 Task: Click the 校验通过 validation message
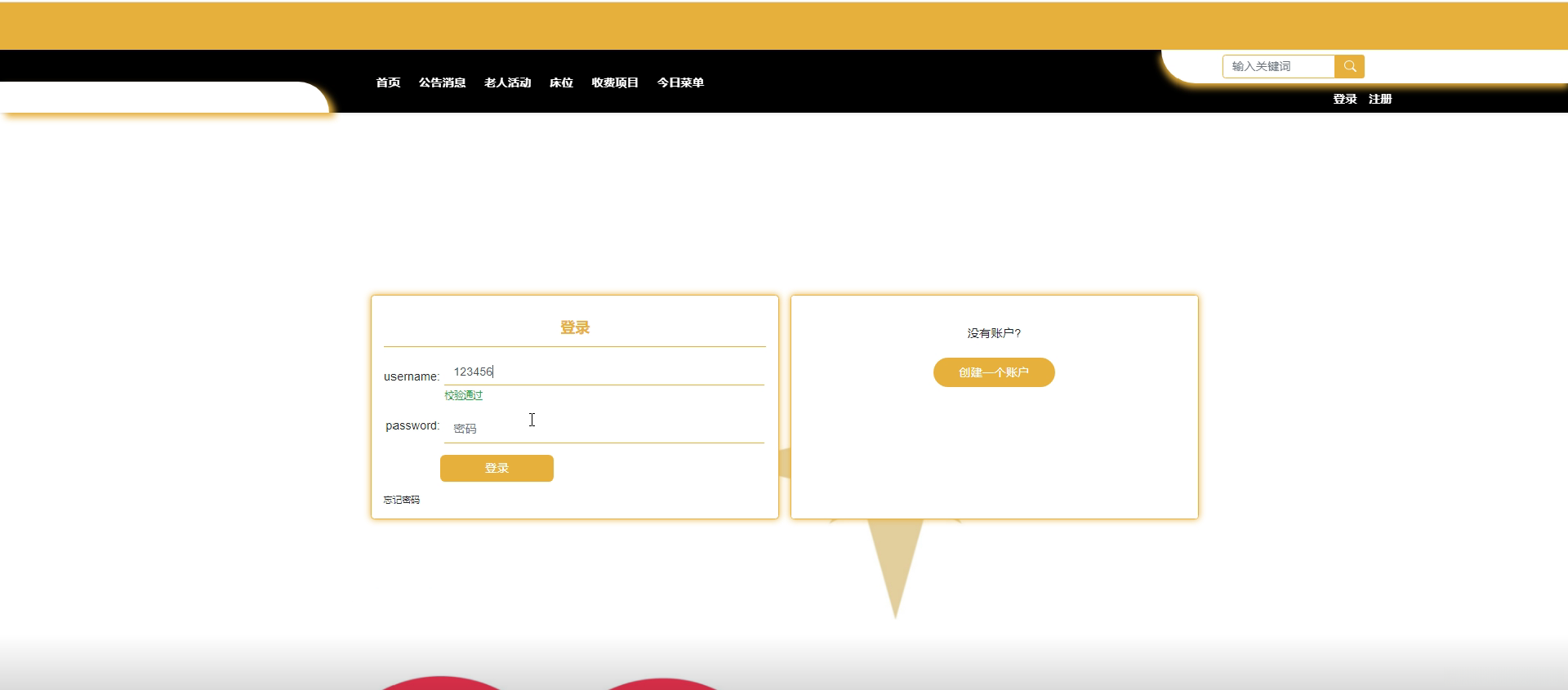pyautogui.click(x=463, y=395)
